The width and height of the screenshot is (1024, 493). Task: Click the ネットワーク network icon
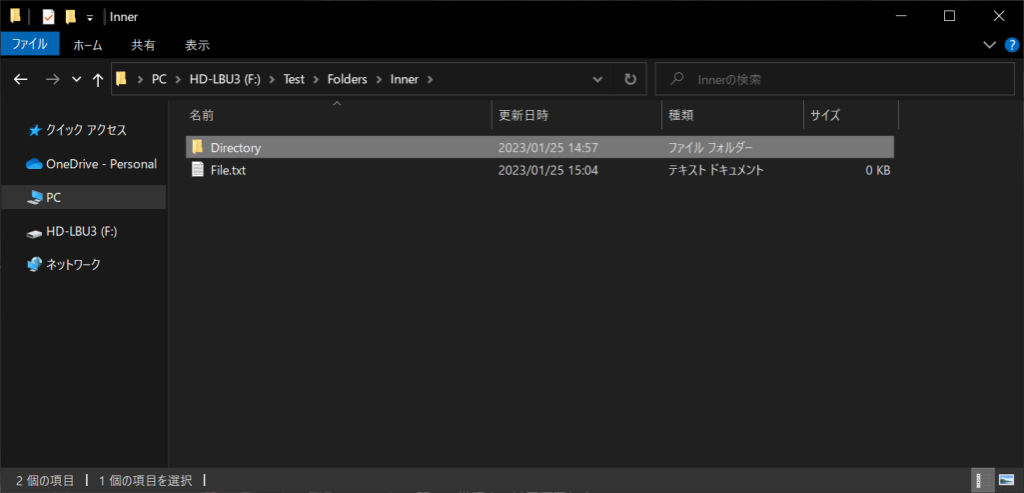[x=34, y=264]
